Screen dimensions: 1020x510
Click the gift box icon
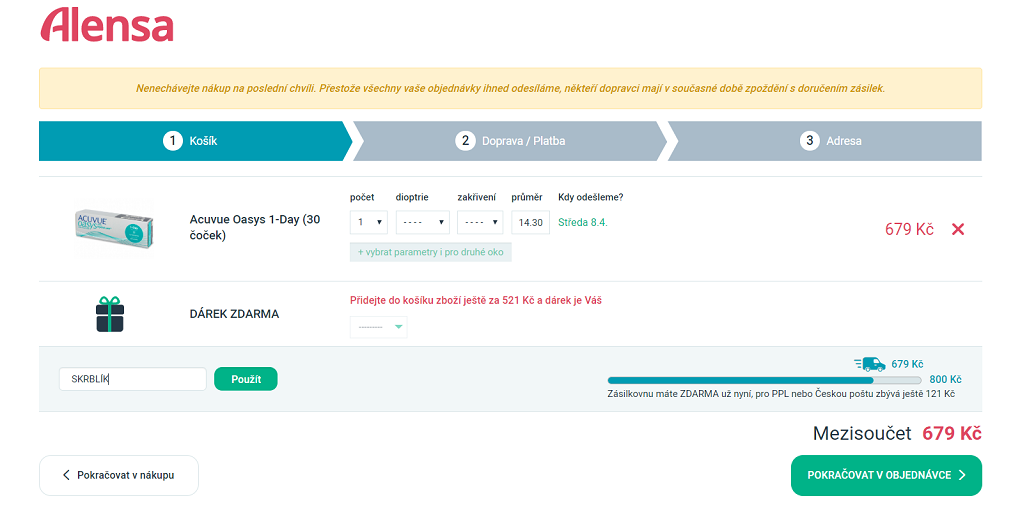(109, 314)
